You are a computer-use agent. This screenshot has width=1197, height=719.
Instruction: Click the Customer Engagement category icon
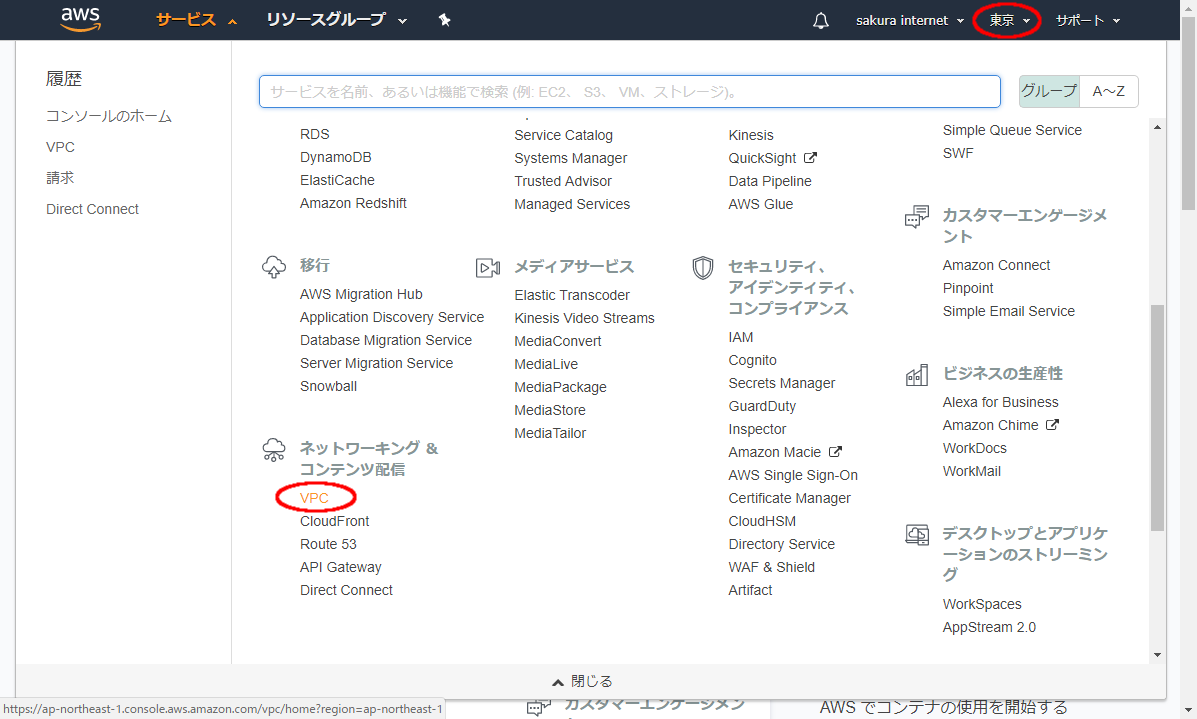(916, 218)
